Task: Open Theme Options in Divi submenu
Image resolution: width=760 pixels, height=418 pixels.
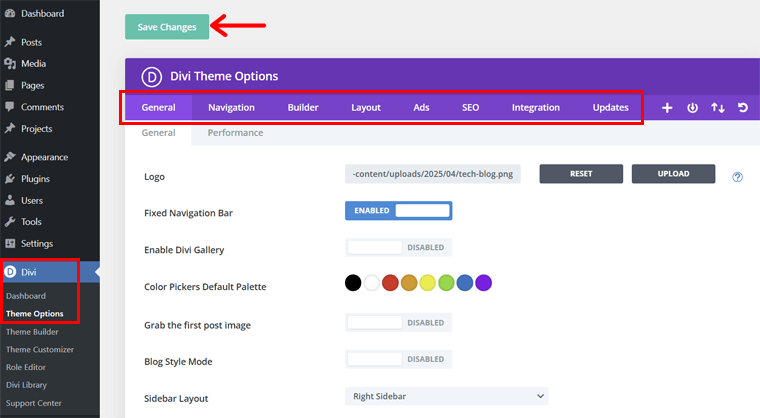Action: (34, 314)
